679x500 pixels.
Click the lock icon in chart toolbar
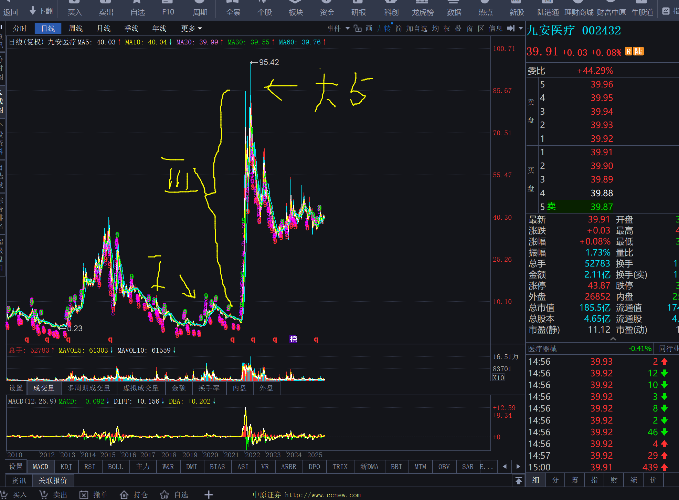pos(358,29)
